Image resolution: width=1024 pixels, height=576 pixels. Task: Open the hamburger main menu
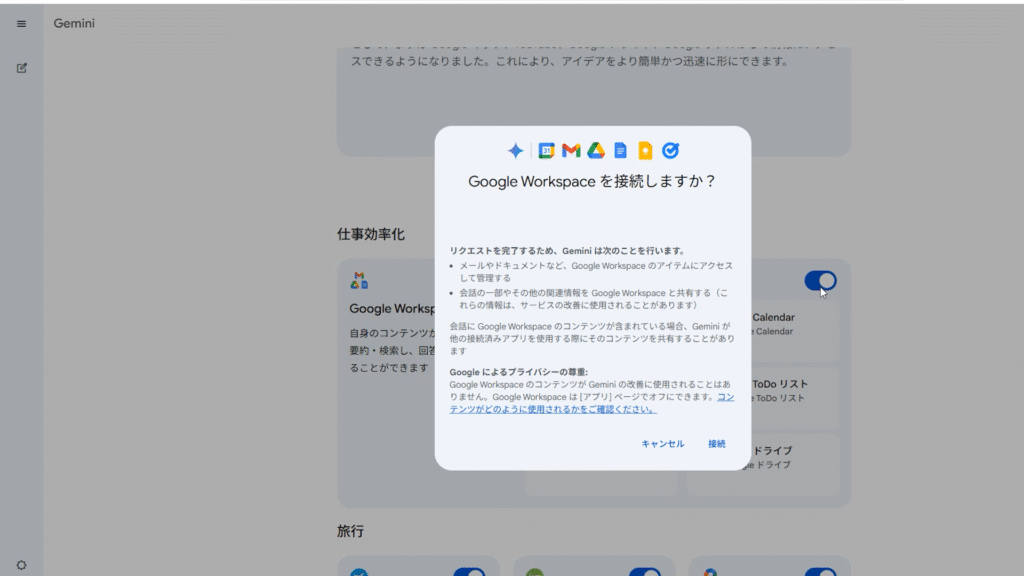point(22,23)
